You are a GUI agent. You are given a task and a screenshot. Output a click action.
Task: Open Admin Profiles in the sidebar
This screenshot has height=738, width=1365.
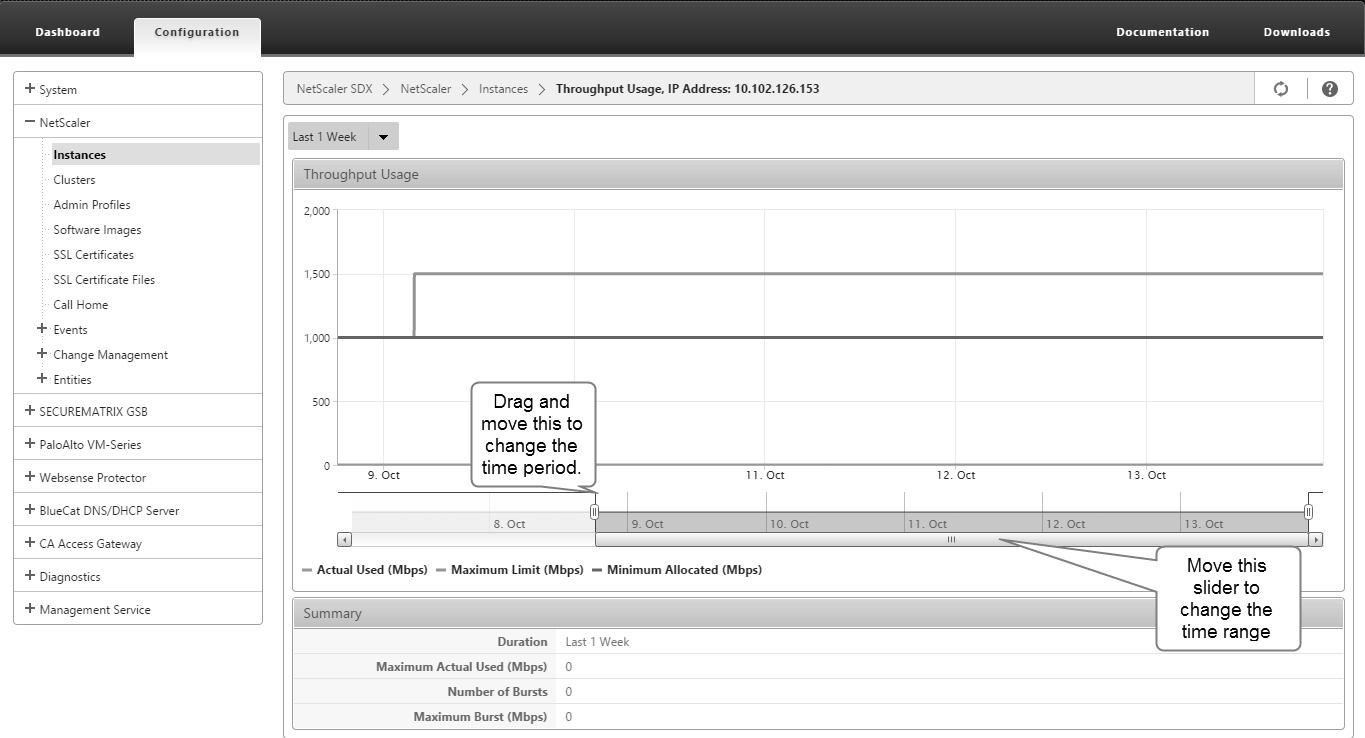tap(92, 205)
